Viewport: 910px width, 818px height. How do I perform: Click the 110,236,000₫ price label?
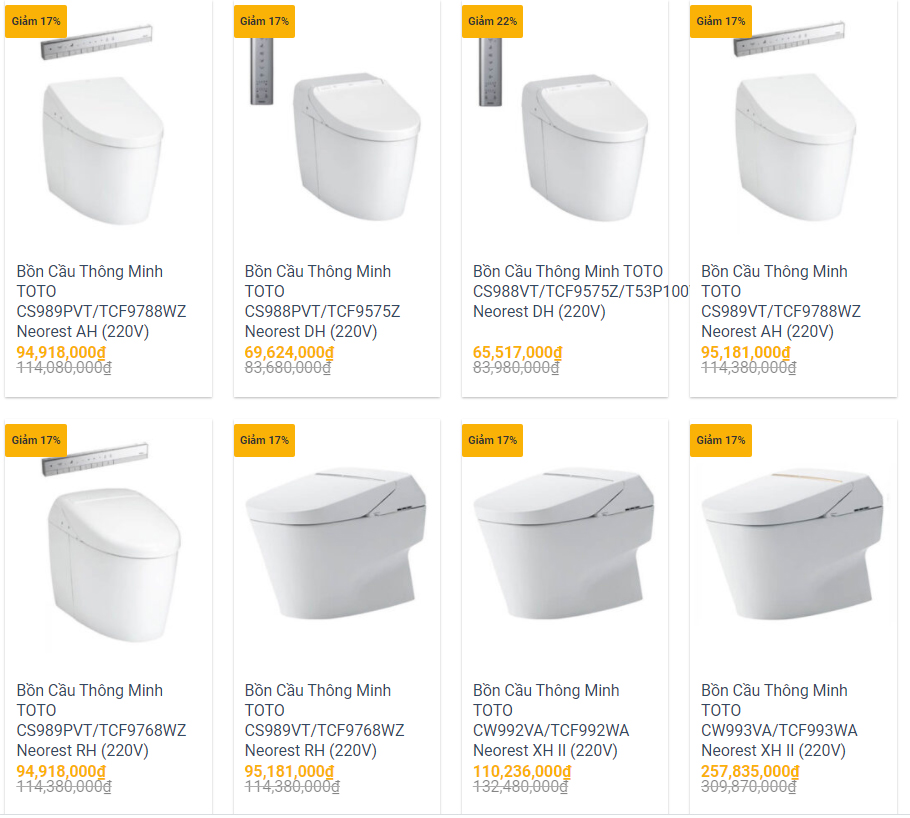click(521, 771)
